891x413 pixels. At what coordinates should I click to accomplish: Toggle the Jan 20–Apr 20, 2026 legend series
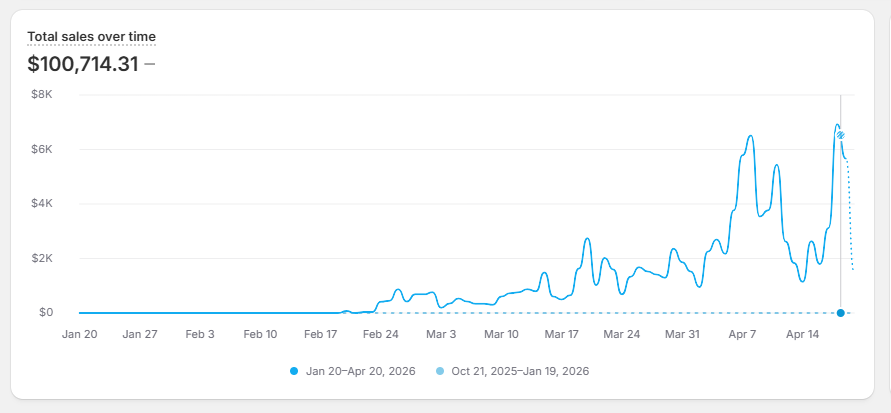[x=353, y=372]
